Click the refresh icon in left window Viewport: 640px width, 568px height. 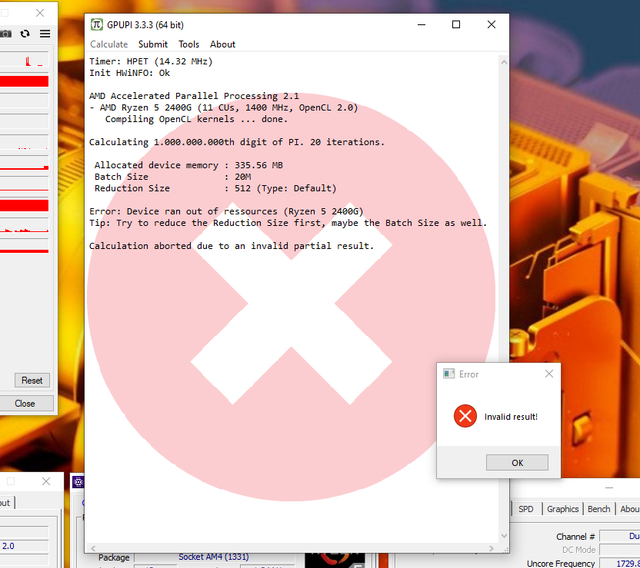point(25,34)
